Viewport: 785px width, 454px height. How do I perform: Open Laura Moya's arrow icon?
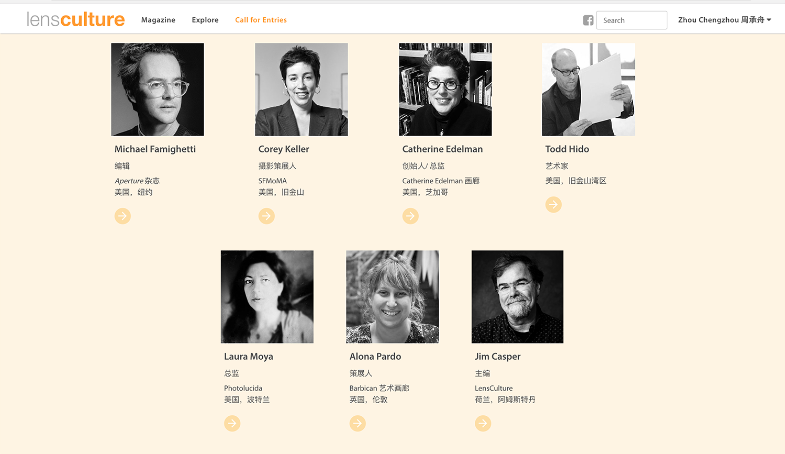[x=232, y=423]
